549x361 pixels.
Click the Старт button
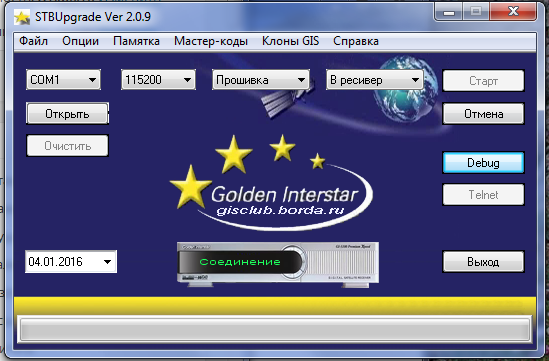pyautogui.click(x=483, y=81)
